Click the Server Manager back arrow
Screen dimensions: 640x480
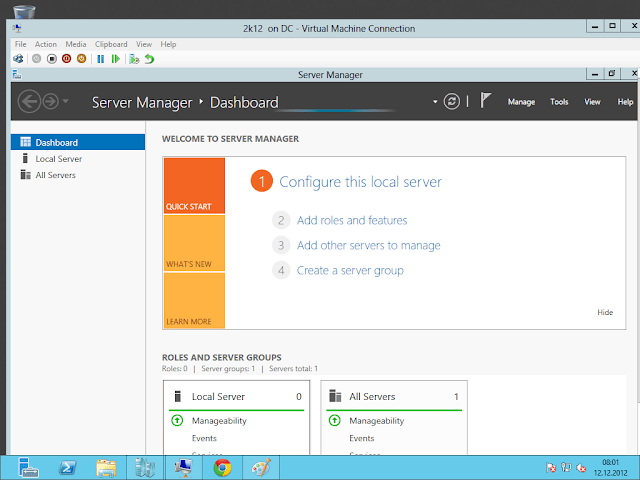pyautogui.click(x=29, y=102)
